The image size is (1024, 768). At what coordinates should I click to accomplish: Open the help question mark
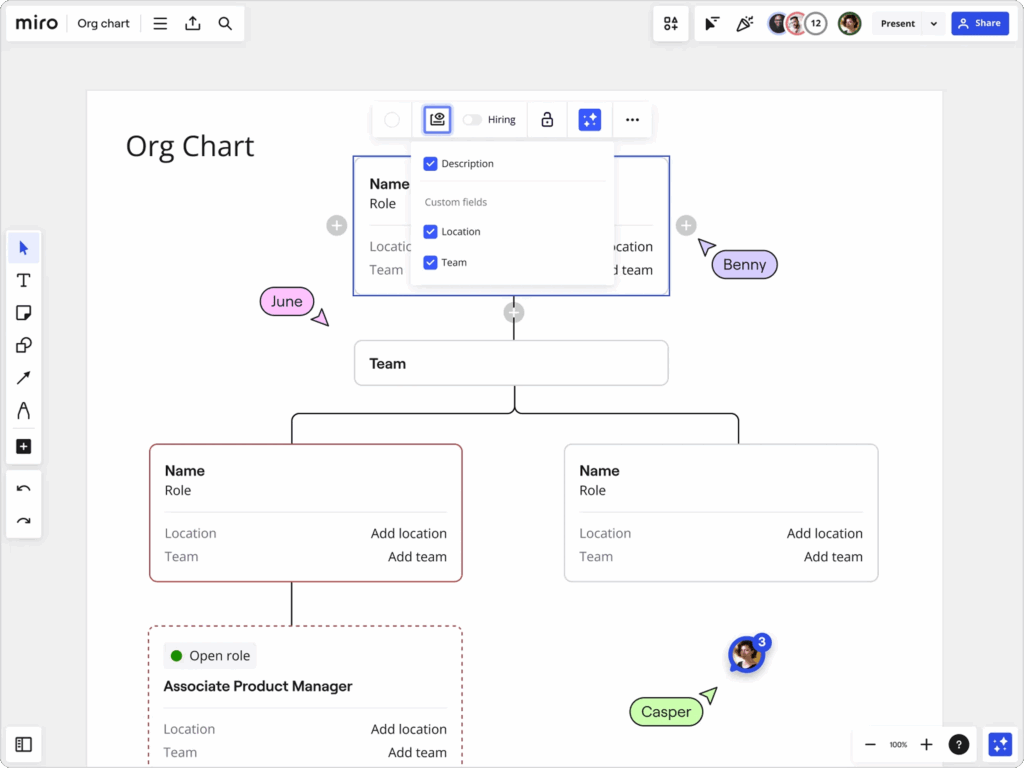pos(959,744)
